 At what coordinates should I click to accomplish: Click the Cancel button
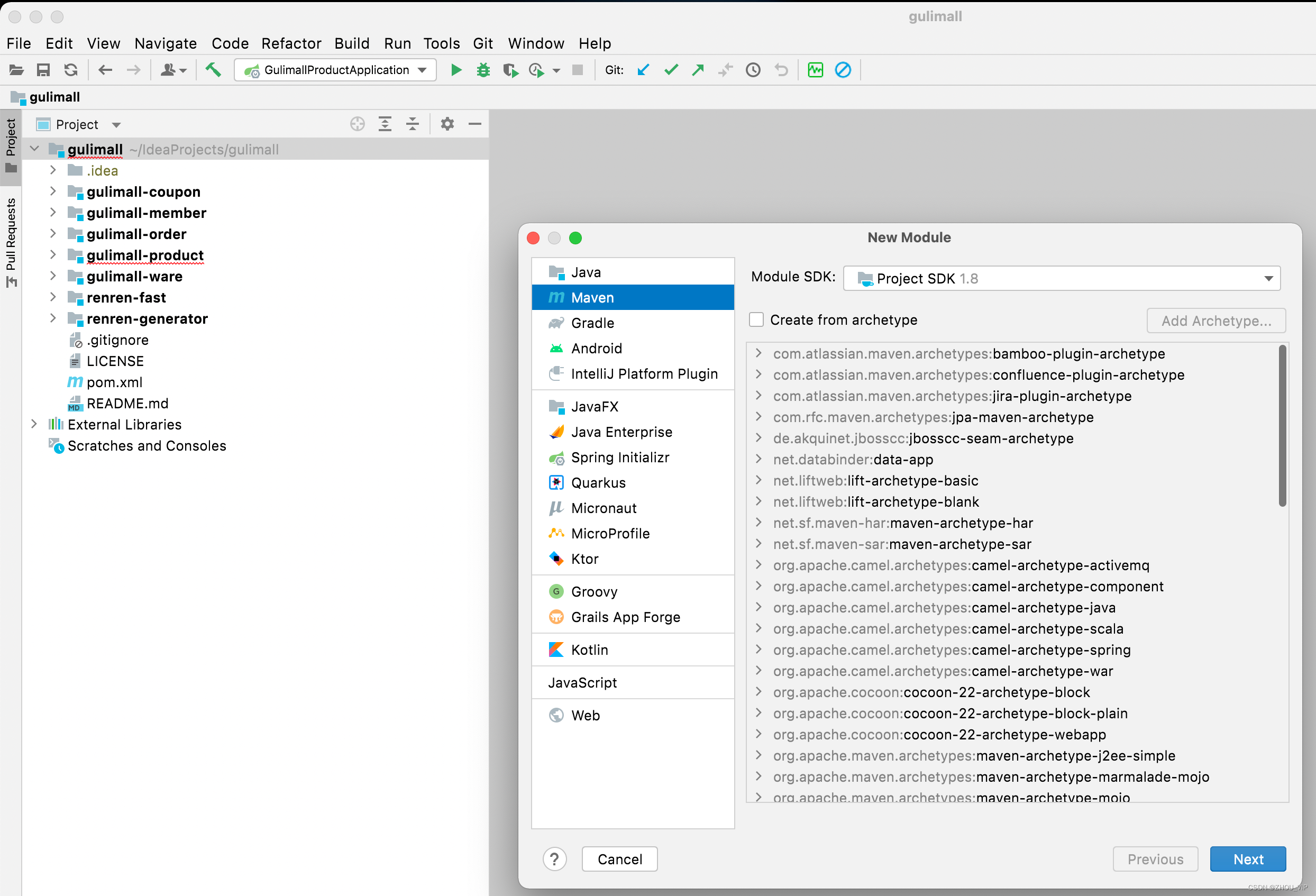pyautogui.click(x=619, y=859)
